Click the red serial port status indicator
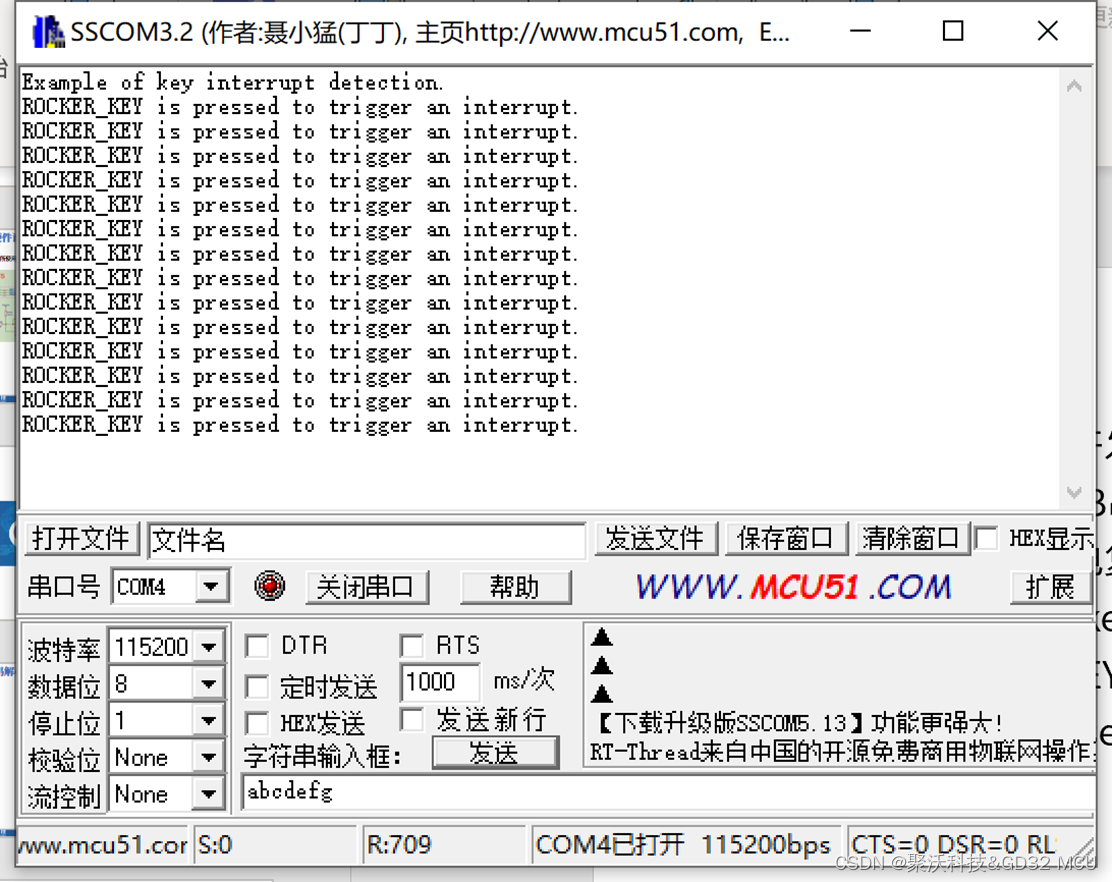1112x882 pixels. click(269, 586)
